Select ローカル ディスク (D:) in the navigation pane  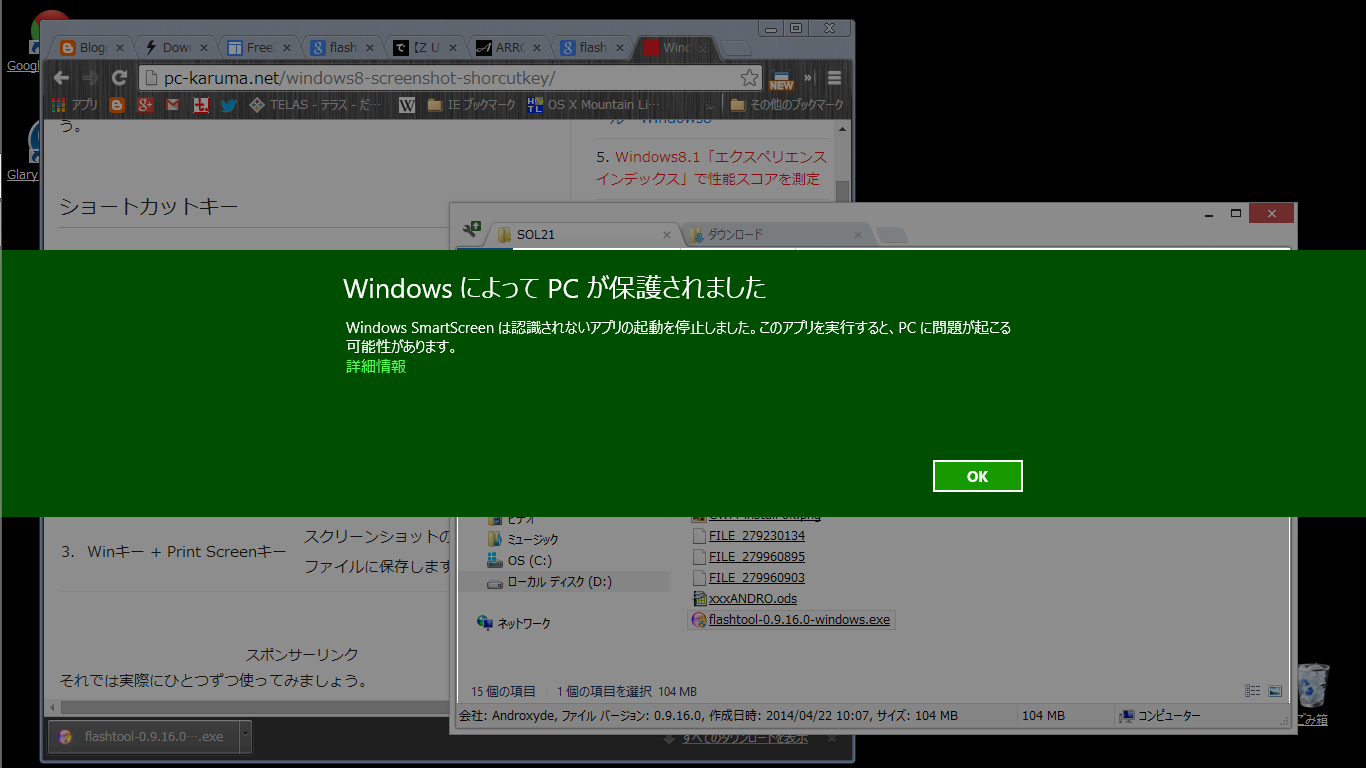[560, 581]
